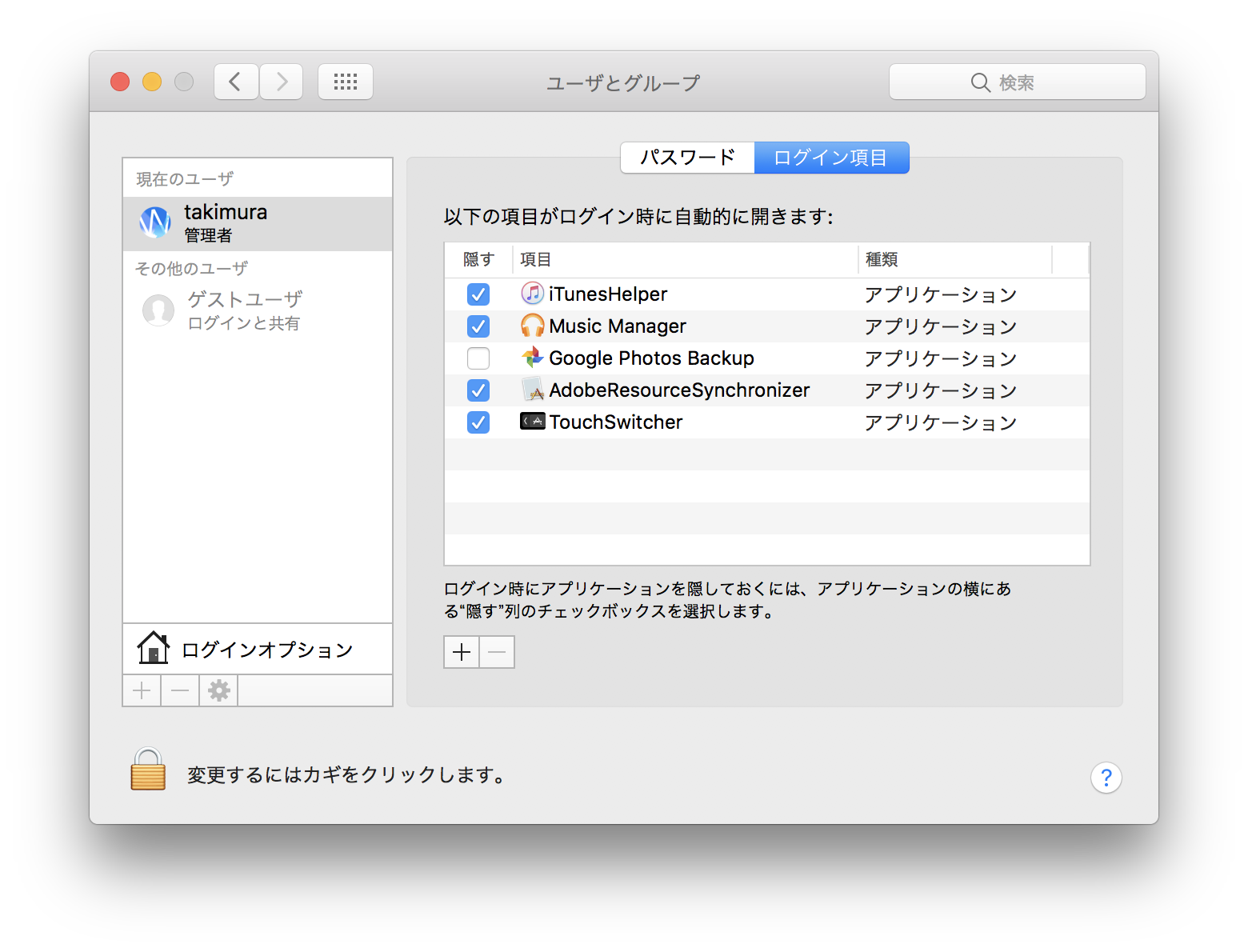Image resolution: width=1248 pixels, height=952 pixels.
Task: Click the house icon for login options
Action: click(153, 648)
